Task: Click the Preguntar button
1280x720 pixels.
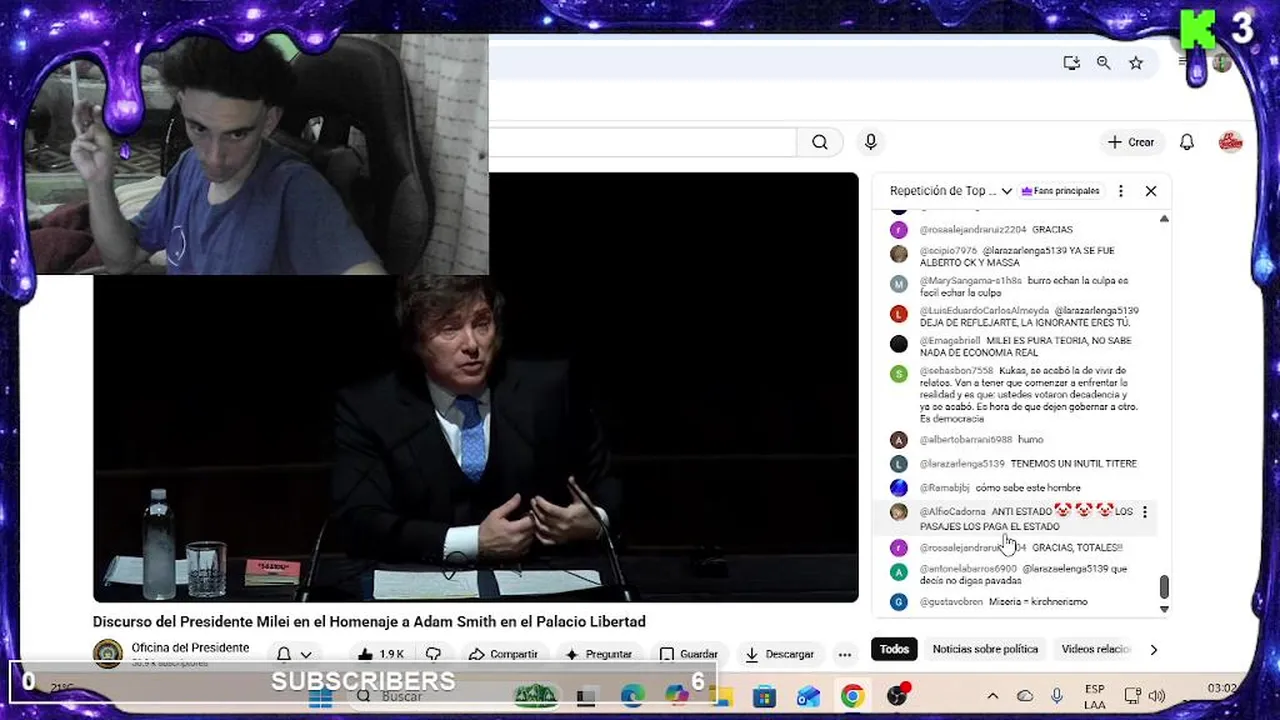Action: pos(598,654)
